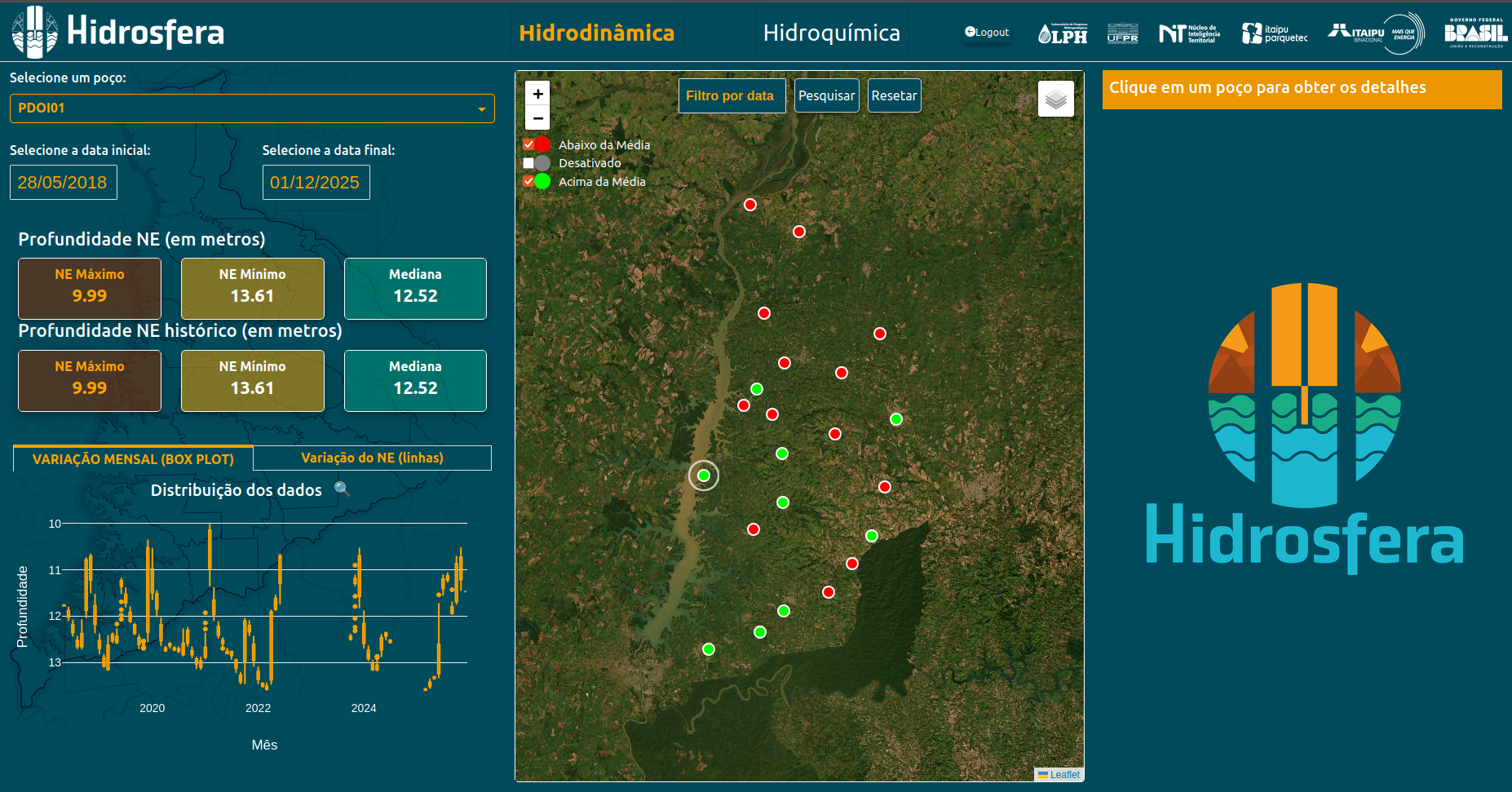1512x792 pixels.
Task: Click the LPH logo
Action: [x=1063, y=33]
